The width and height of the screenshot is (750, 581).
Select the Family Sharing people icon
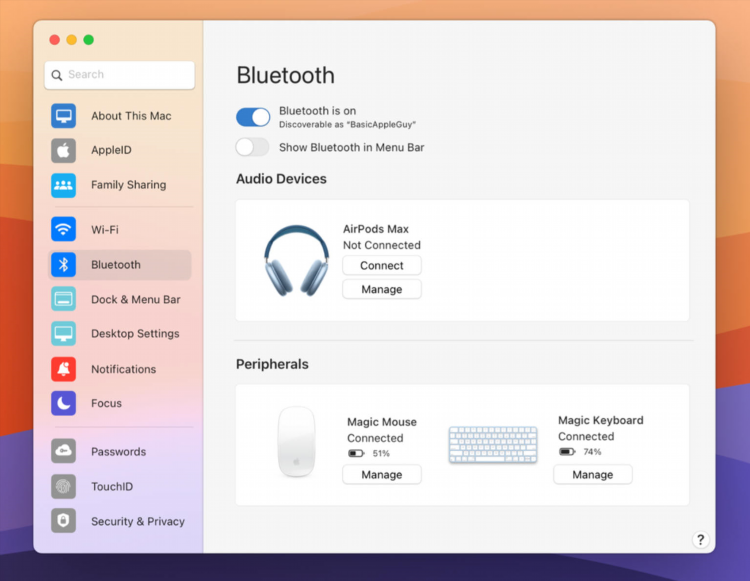[x=63, y=185]
